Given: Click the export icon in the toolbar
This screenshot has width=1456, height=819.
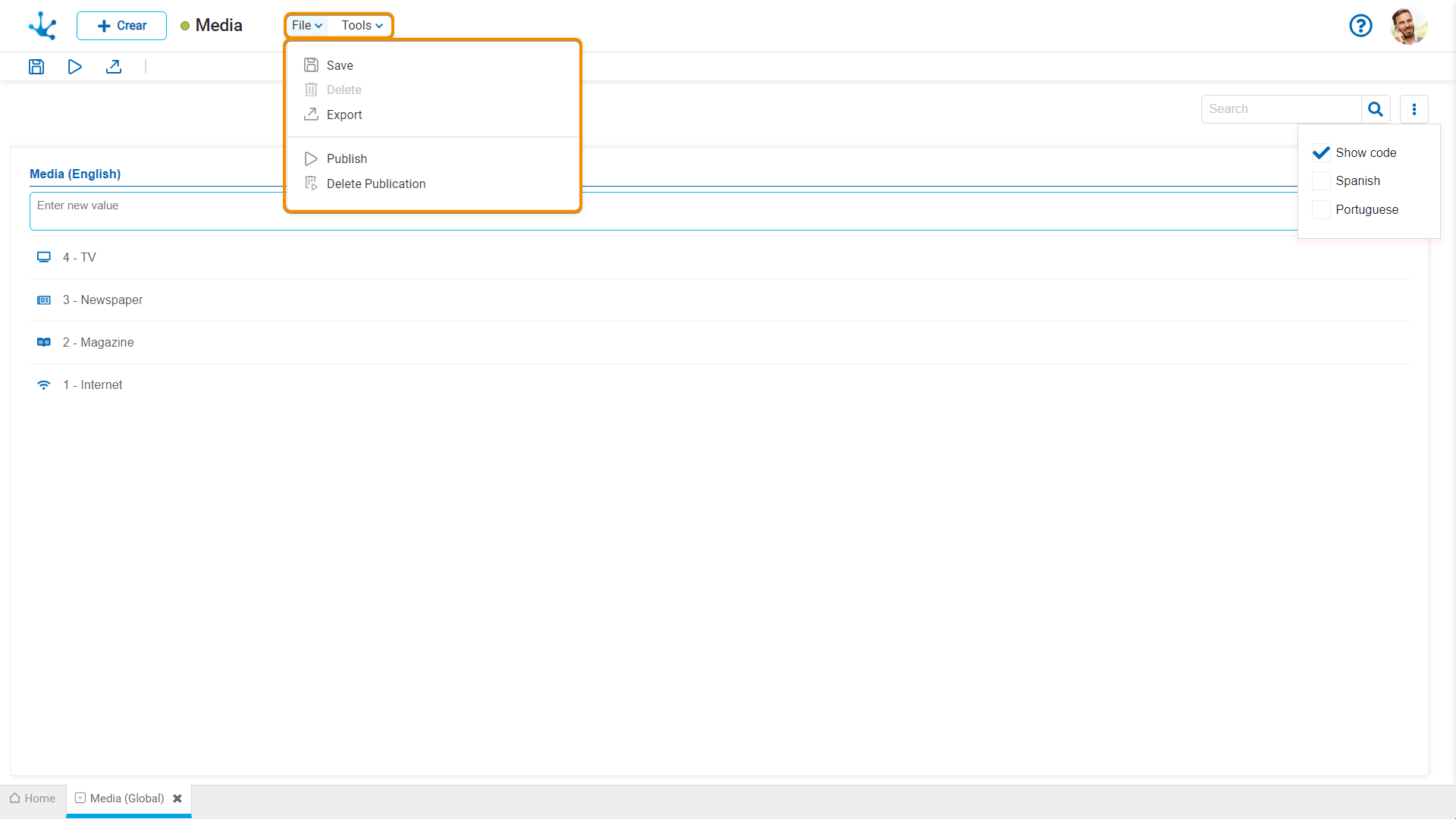Looking at the screenshot, I should pyautogui.click(x=114, y=67).
